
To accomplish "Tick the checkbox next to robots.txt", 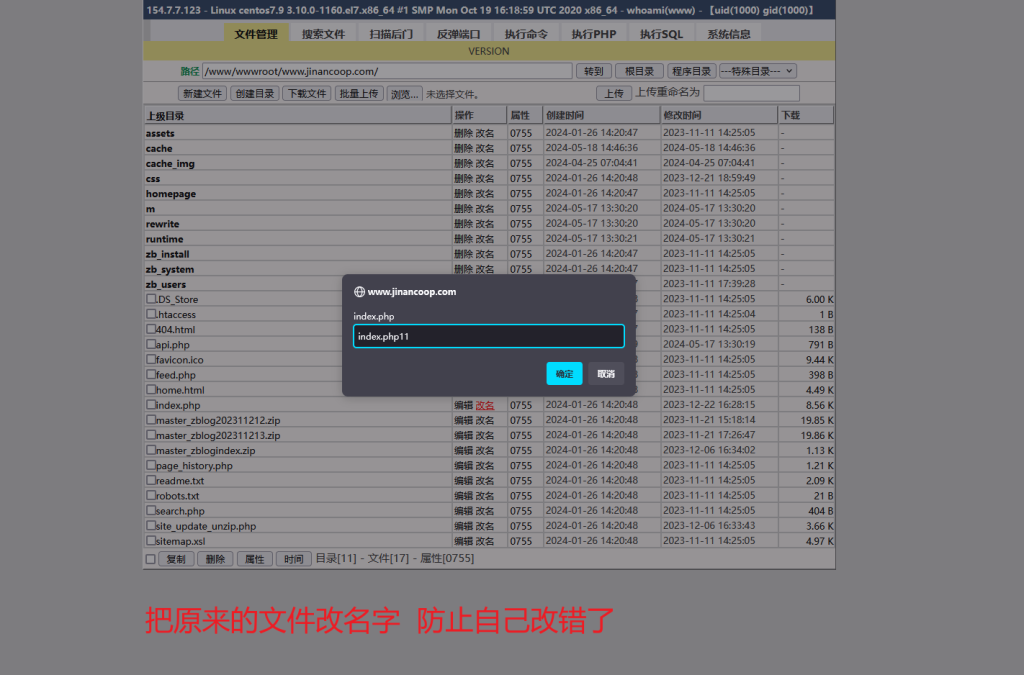I will tap(151, 495).
